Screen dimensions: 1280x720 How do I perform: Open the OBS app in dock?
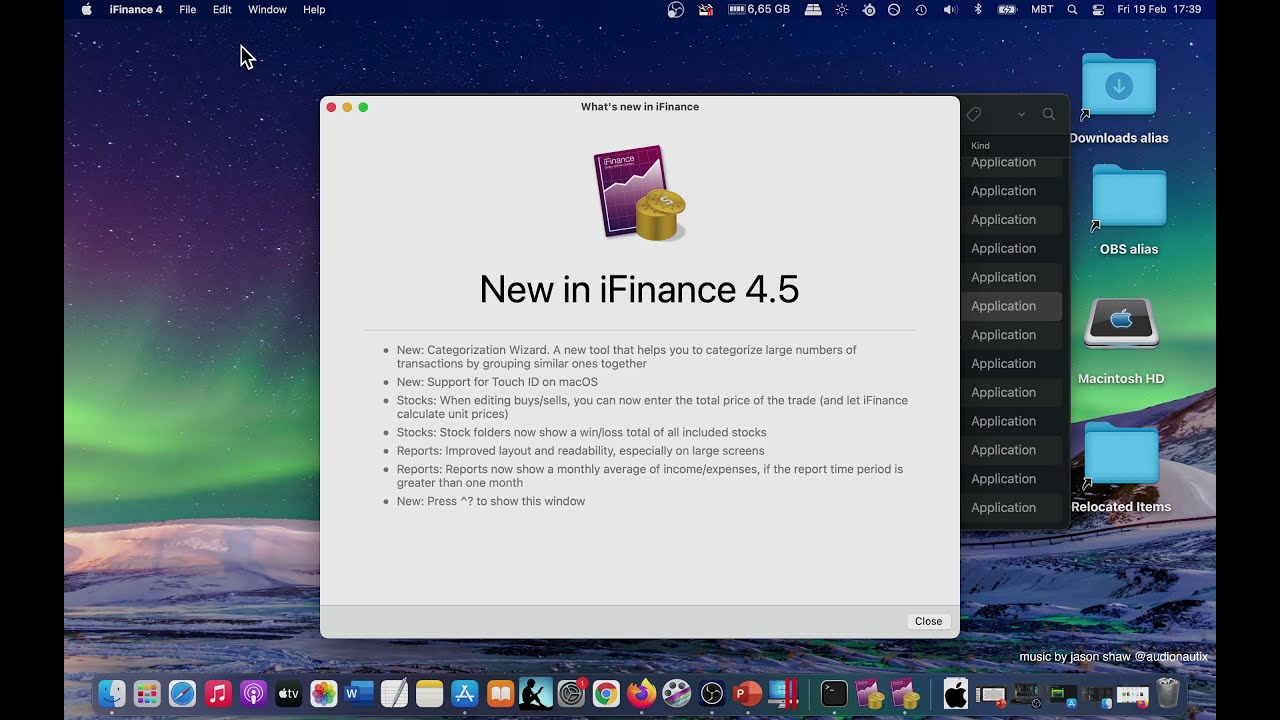click(712, 693)
